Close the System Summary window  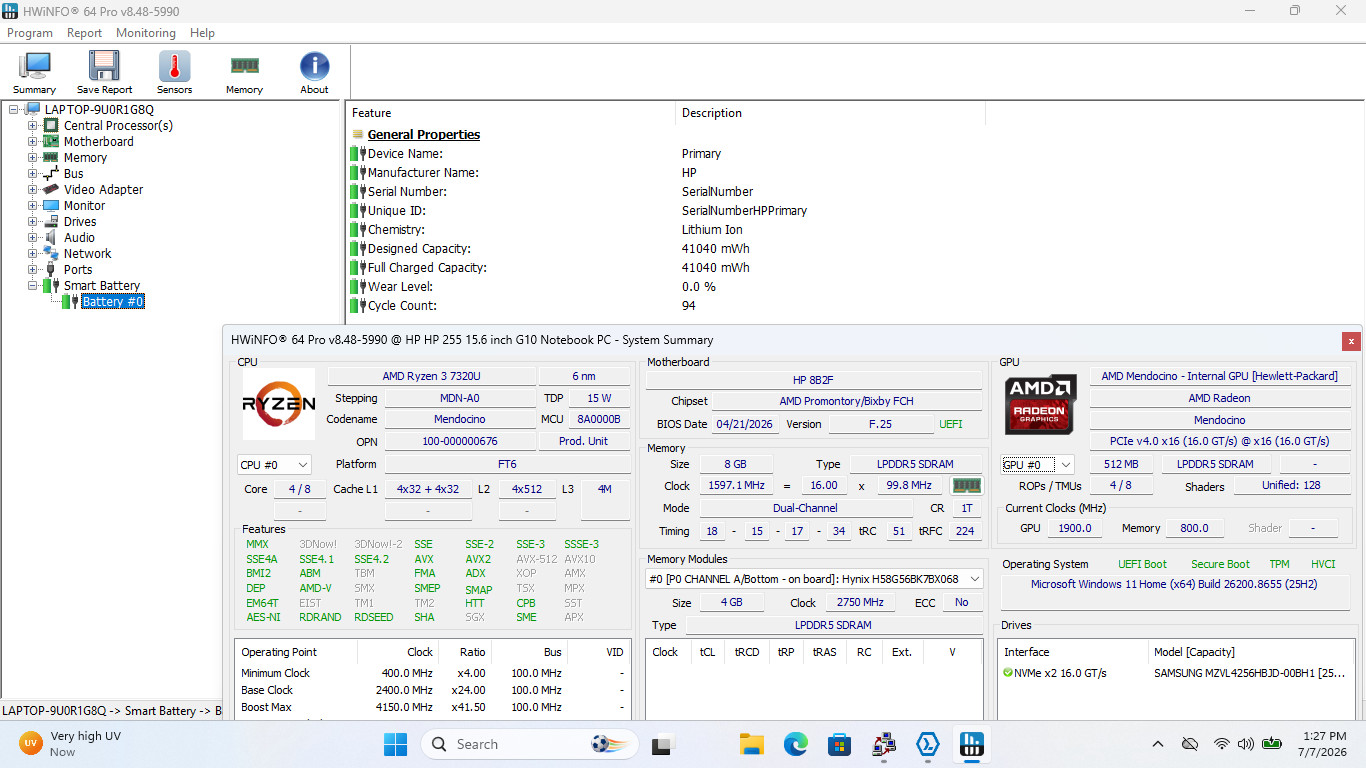pos(1351,341)
